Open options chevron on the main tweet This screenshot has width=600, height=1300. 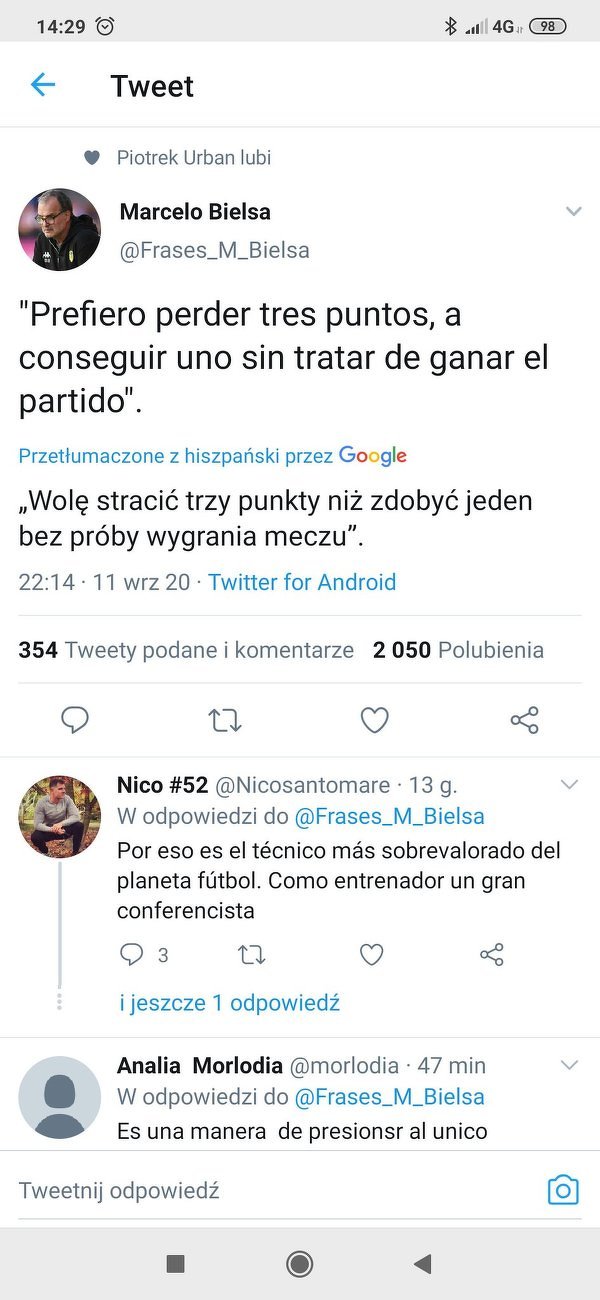pyautogui.click(x=573, y=212)
